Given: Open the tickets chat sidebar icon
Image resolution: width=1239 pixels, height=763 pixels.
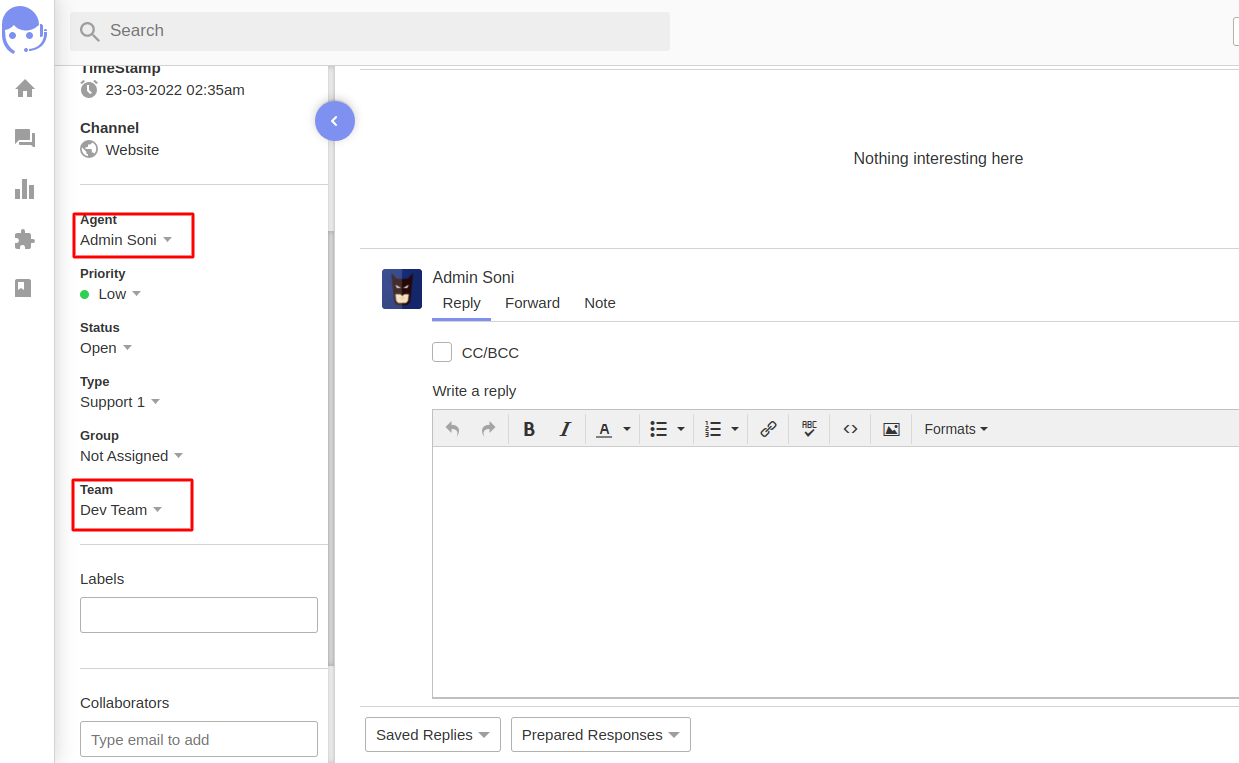Looking at the screenshot, I should click(x=25, y=138).
